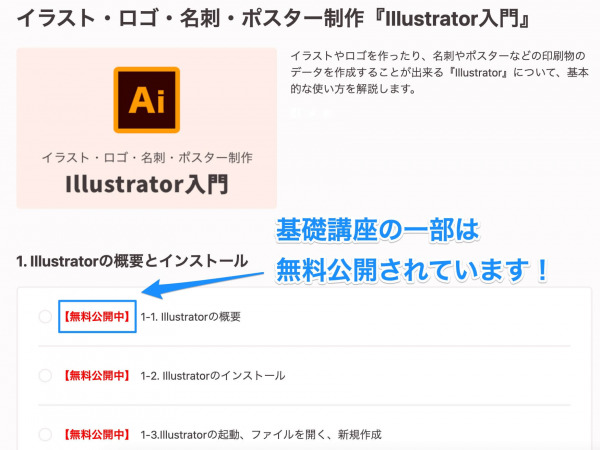600x450 pixels.
Task: Toggle completion circle for 1-2. Illustratorのインストール
Action: 45,375
